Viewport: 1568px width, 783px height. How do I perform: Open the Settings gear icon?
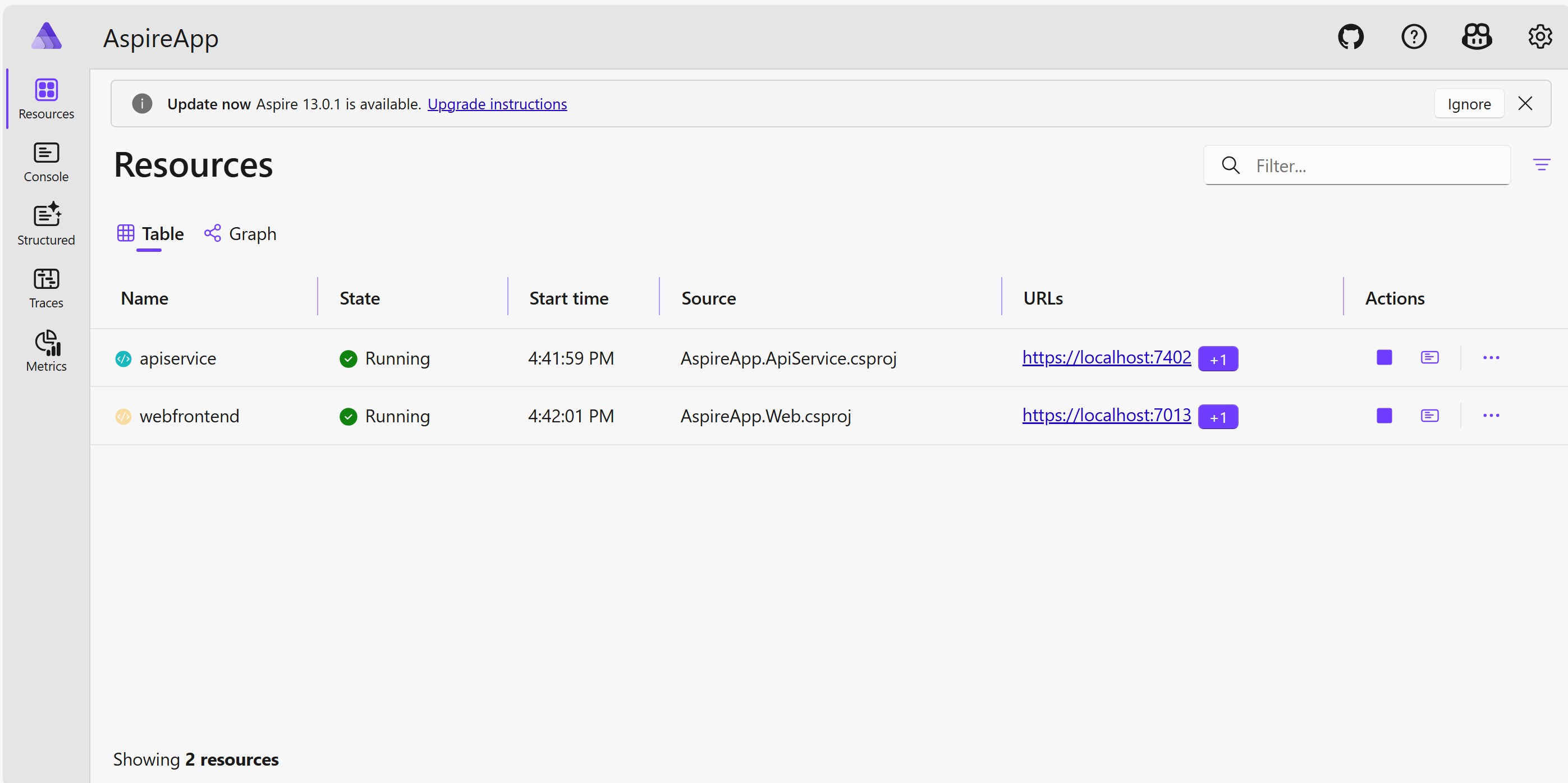click(x=1540, y=37)
